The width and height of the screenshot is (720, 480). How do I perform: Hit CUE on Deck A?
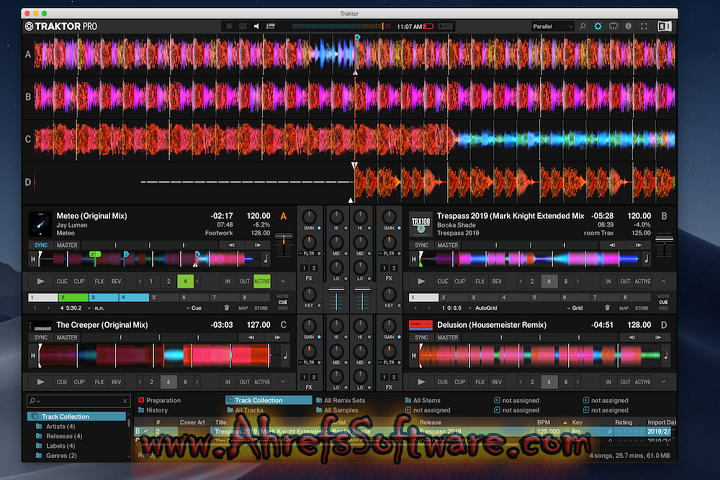pos(62,281)
